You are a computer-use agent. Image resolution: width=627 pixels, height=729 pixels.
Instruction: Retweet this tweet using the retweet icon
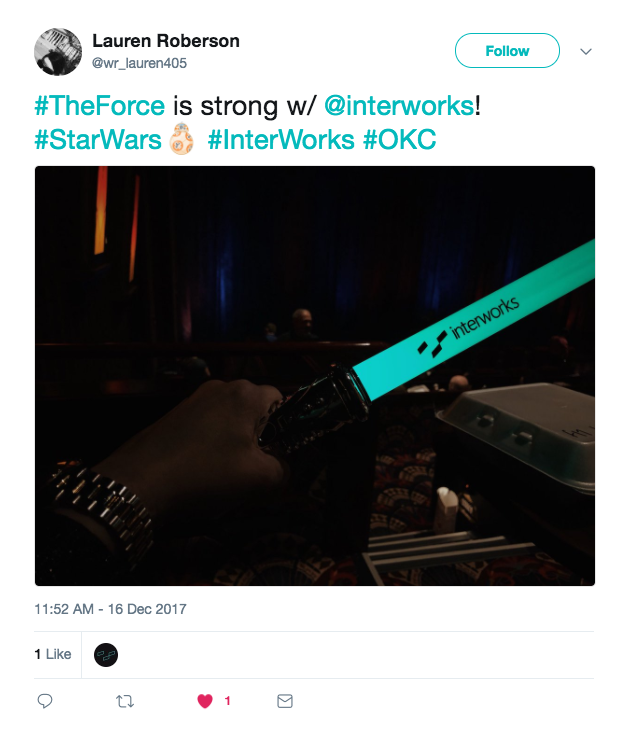point(125,701)
